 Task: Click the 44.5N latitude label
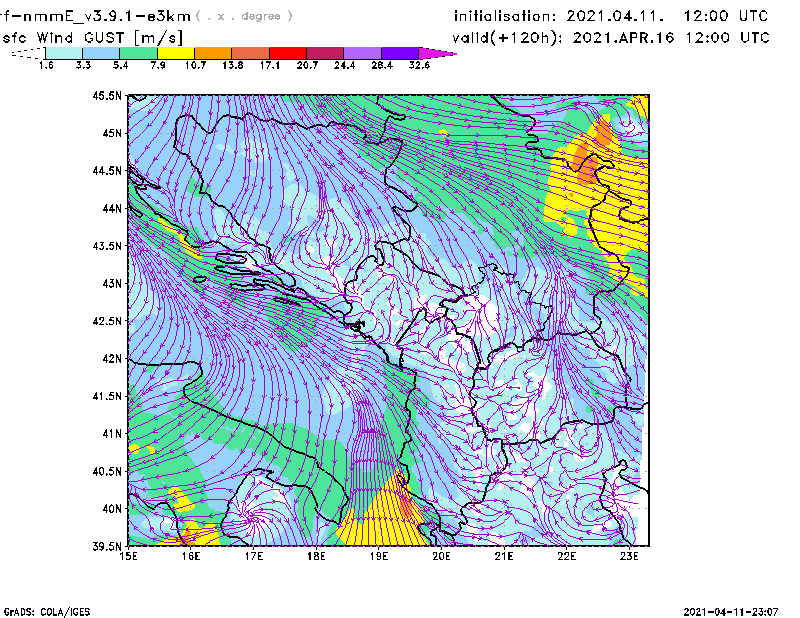[107, 170]
